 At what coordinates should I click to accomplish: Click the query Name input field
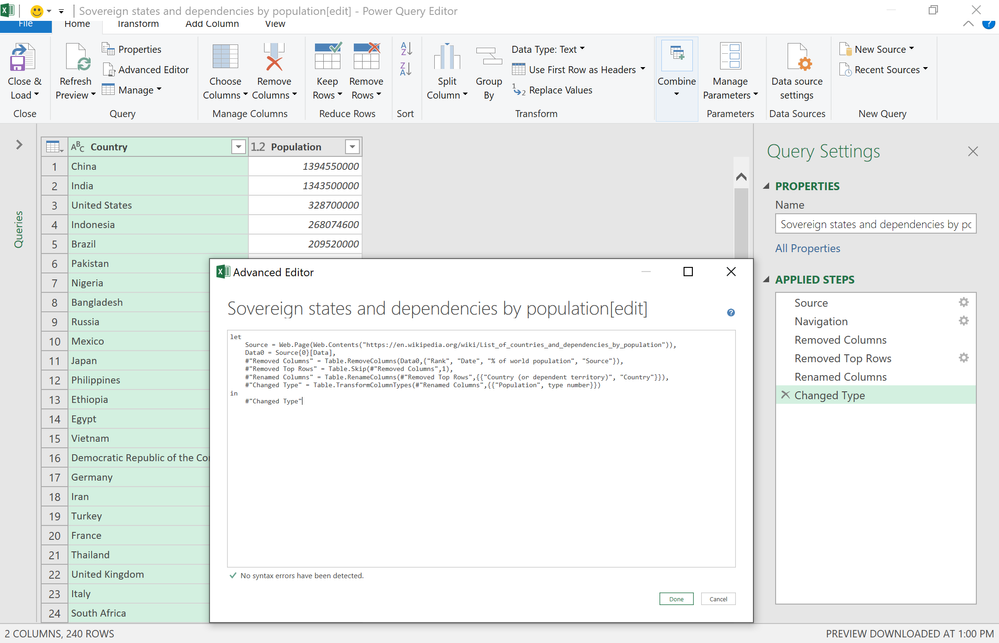[875, 225]
